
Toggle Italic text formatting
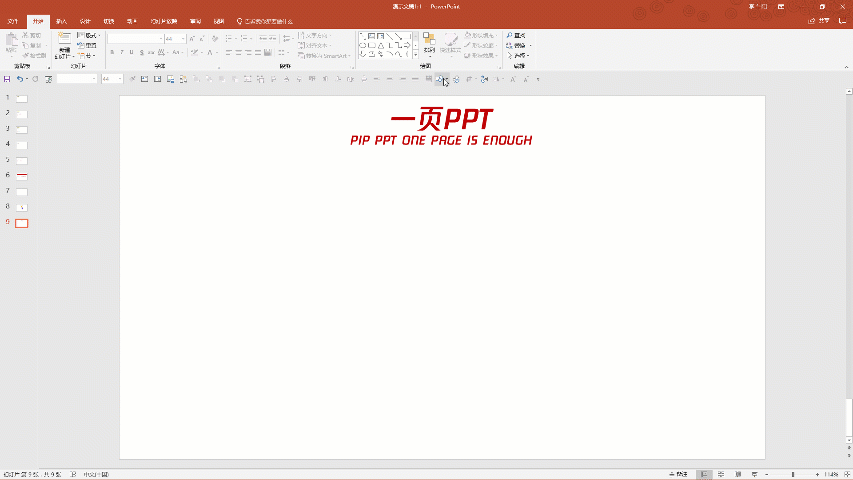pos(120,52)
